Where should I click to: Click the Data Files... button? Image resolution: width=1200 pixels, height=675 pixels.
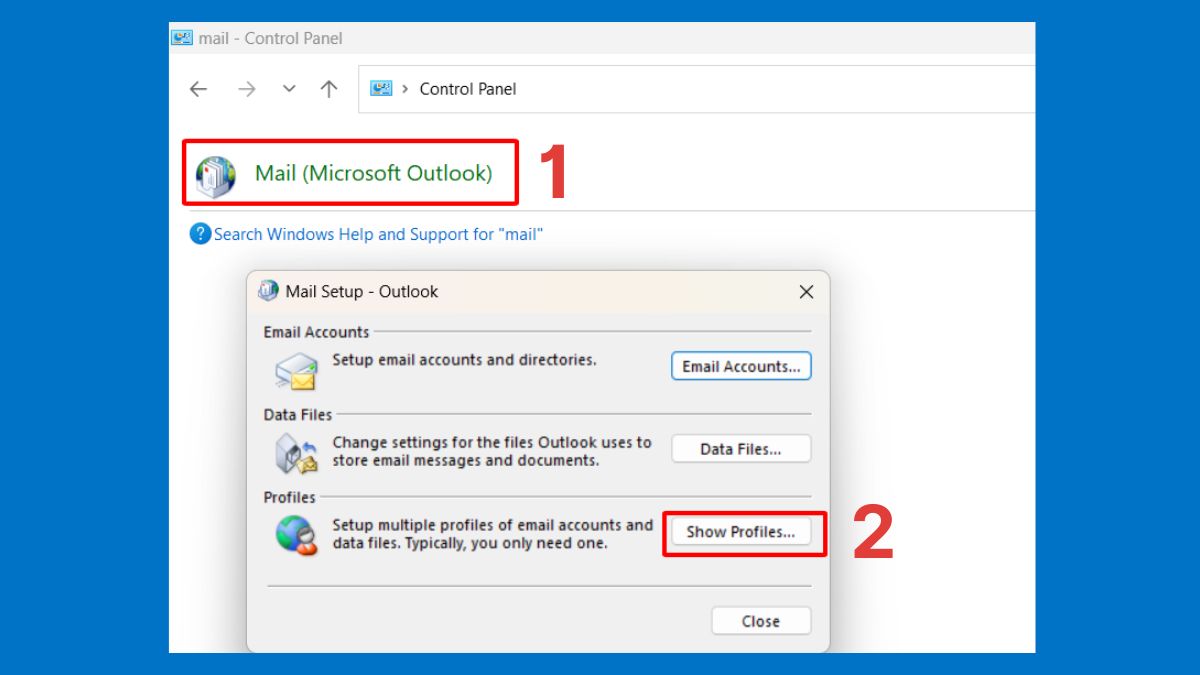741,449
